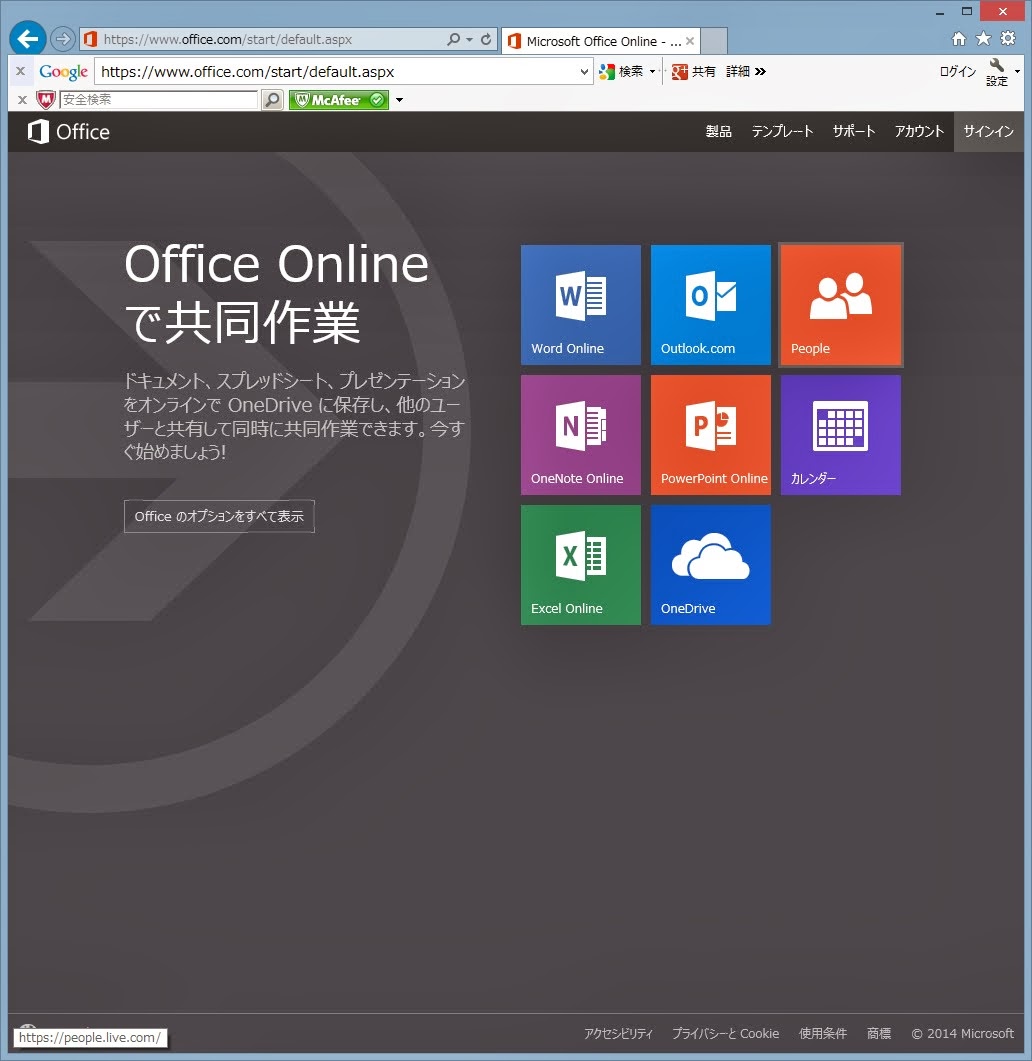Expand the Google toolbar URL dropdown
The image size is (1032, 1061).
click(584, 72)
